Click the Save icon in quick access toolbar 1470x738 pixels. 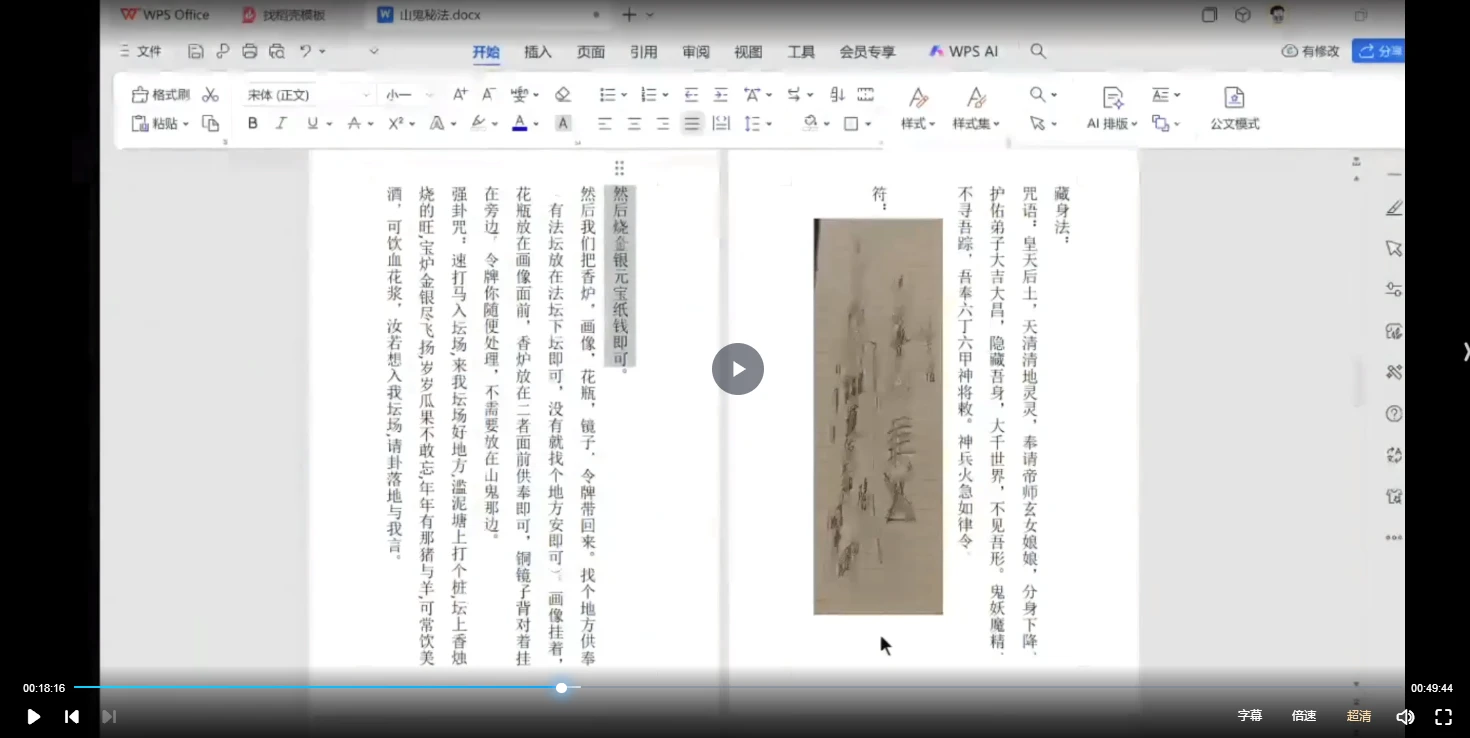[x=196, y=51]
